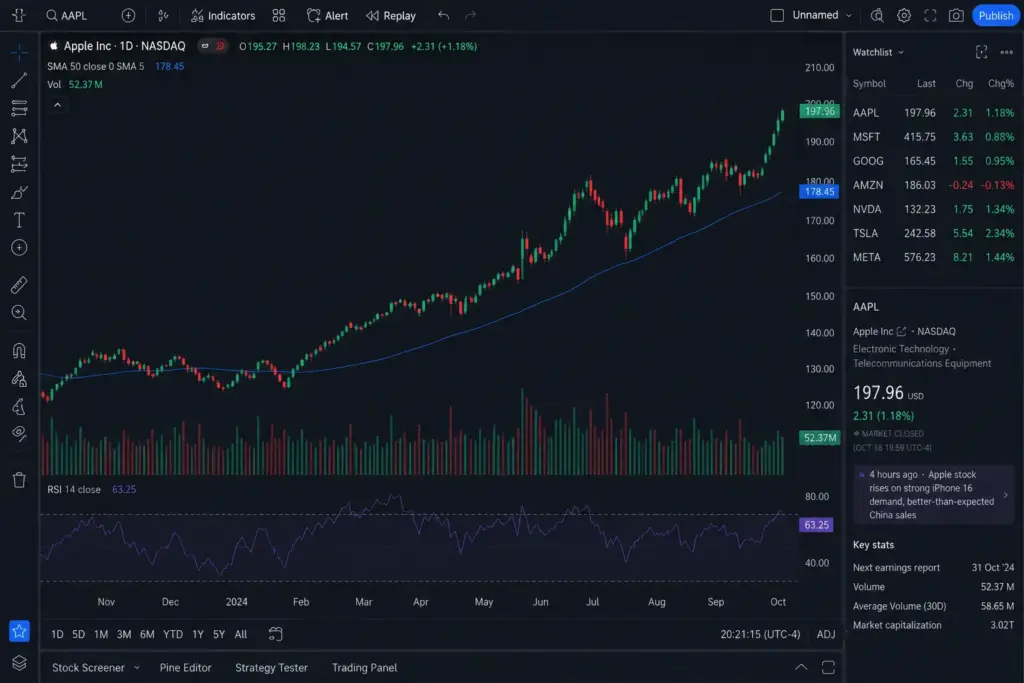Toggle stay in drawing mode
The width and height of the screenshot is (1024, 683).
point(19,379)
